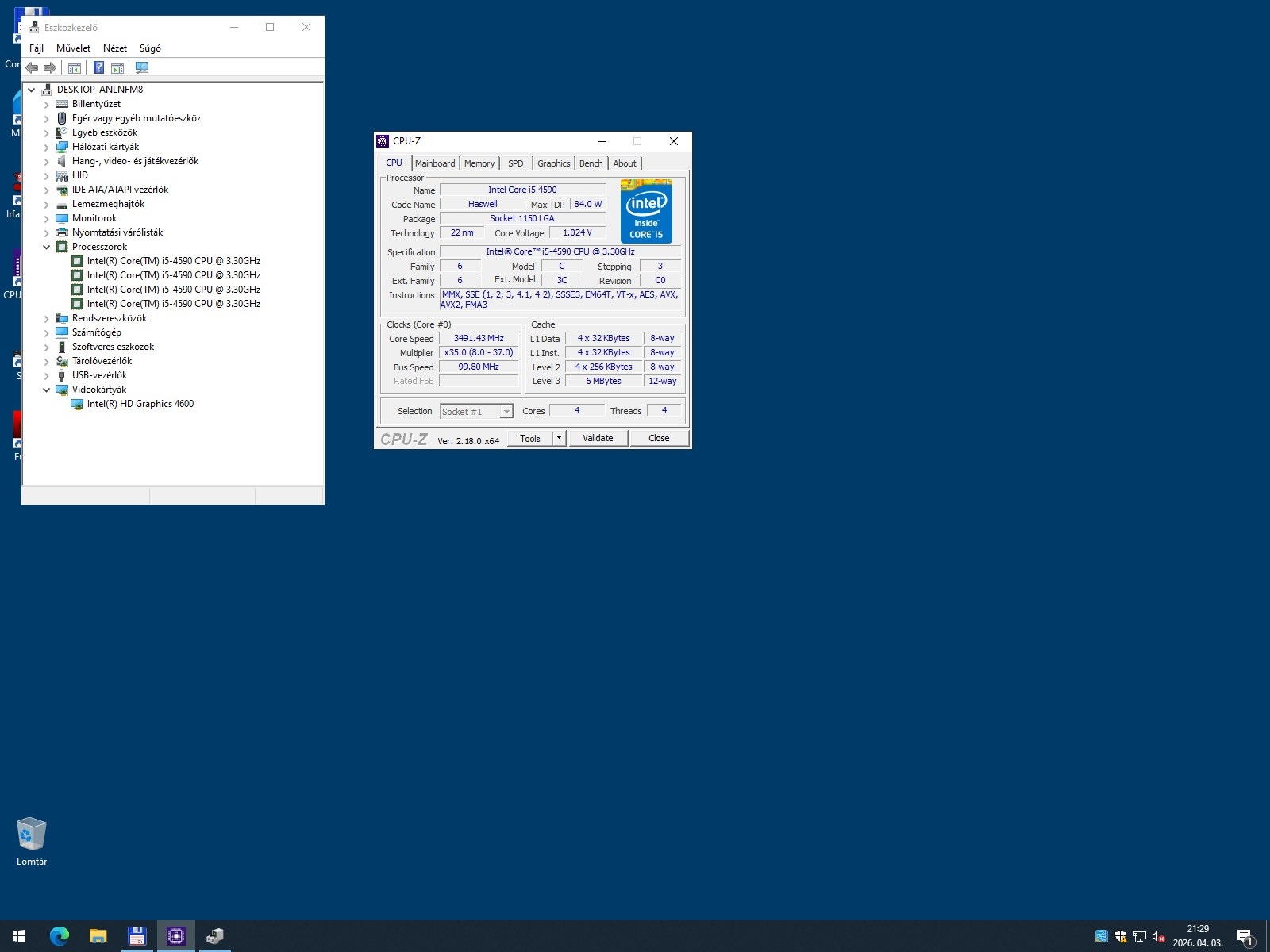Click the processor name field 'Intel Core i5 4590'
1270x952 pixels.
(522, 190)
